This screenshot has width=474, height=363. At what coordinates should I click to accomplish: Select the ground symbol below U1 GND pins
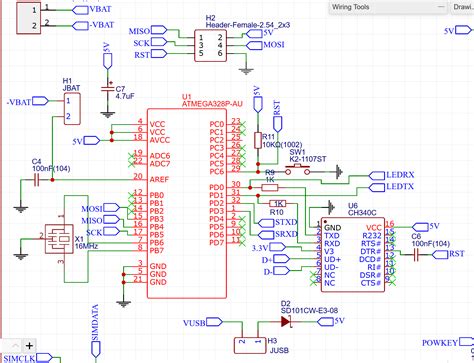coord(124,304)
